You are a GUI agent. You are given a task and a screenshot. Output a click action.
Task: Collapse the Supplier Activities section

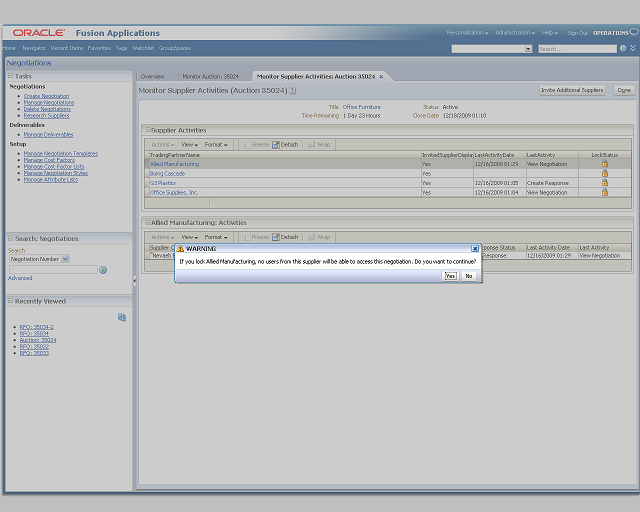pos(148,130)
